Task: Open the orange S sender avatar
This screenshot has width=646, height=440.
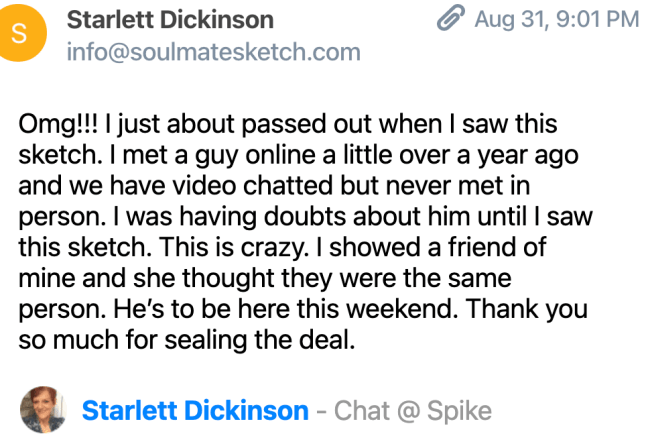Action: pyautogui.click(x=19, y=33)
